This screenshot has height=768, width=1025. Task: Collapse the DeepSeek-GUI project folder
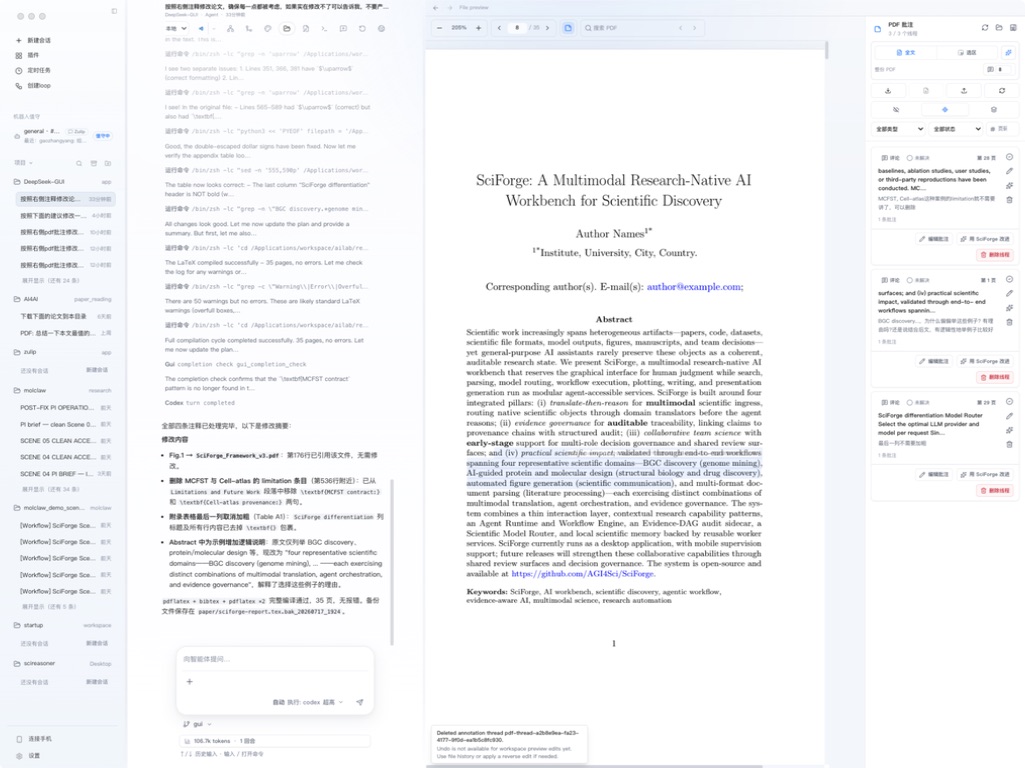63,182
